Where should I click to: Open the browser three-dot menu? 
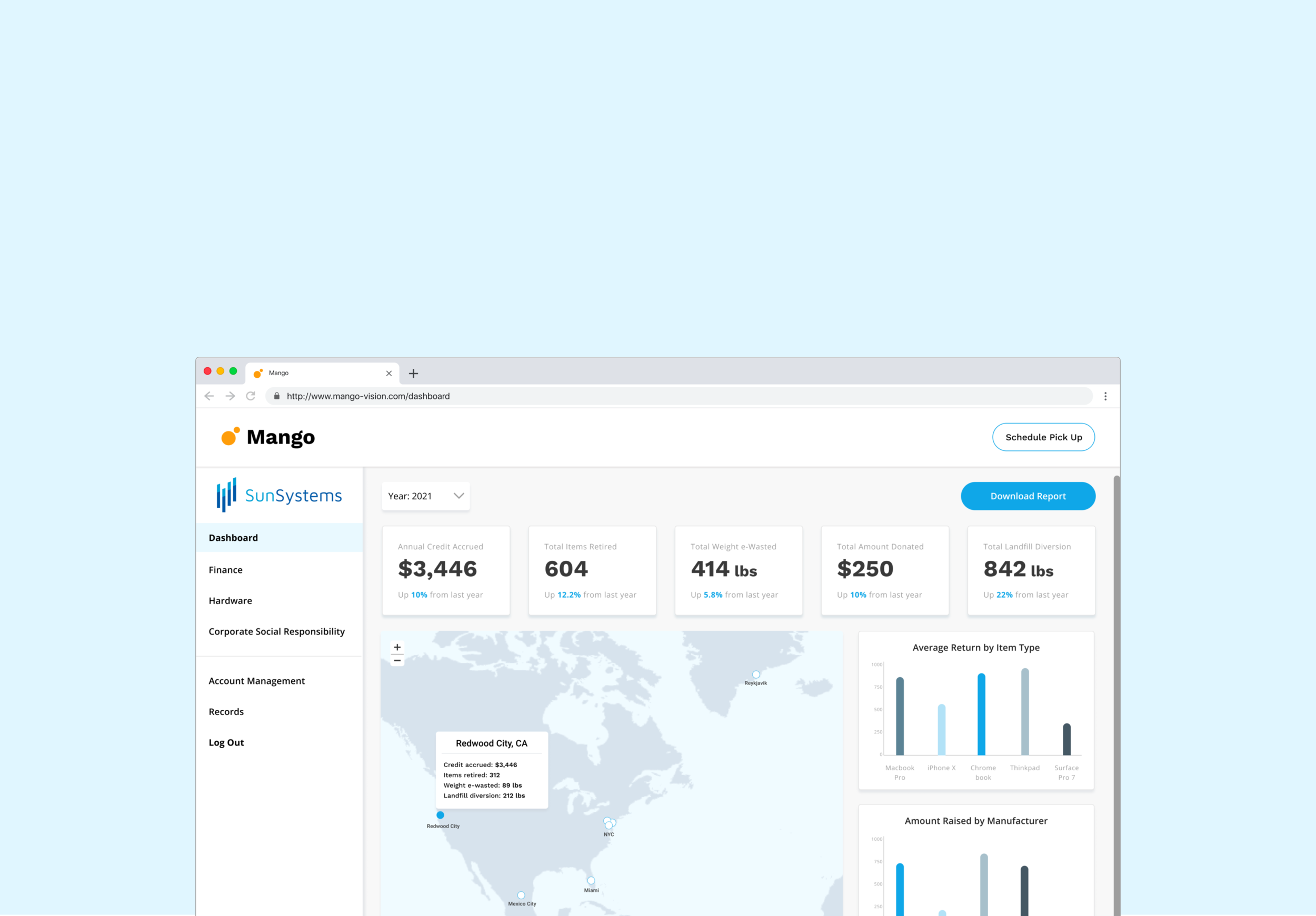tap(1105, 396)
